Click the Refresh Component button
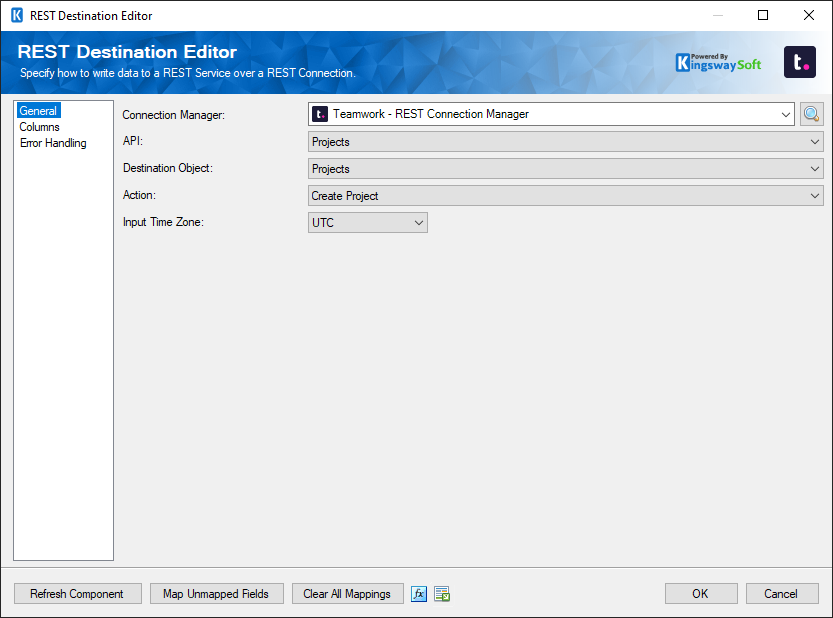Image resolution: width=833 pixels, height=618 pixels. pyautogui.click(x=78, y=594)
